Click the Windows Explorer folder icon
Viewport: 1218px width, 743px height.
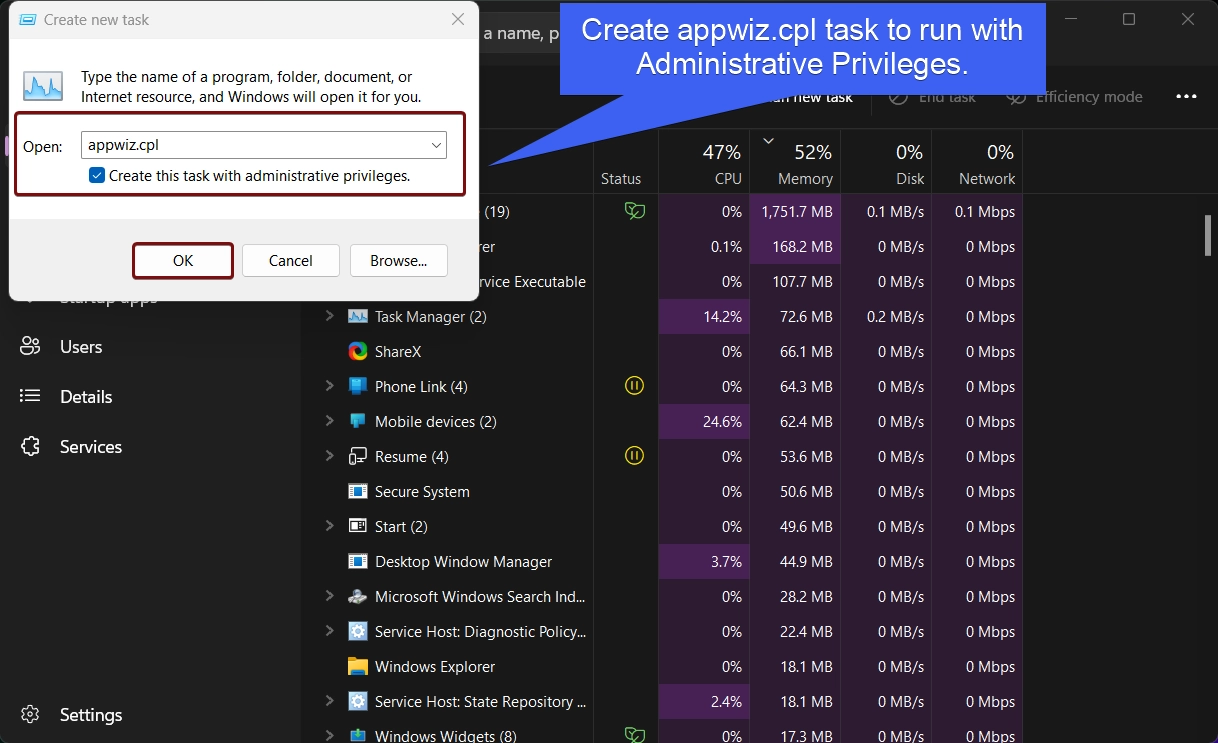click(358, 666)
